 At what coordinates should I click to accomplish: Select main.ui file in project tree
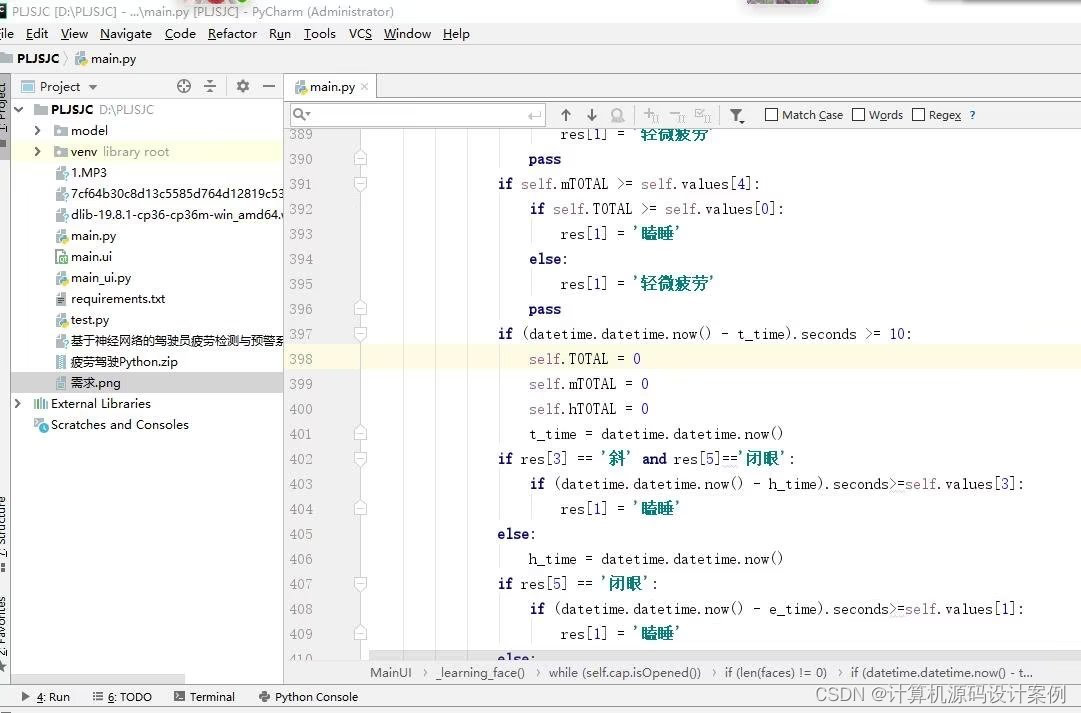pyautogui.click(x=91, y=257)
